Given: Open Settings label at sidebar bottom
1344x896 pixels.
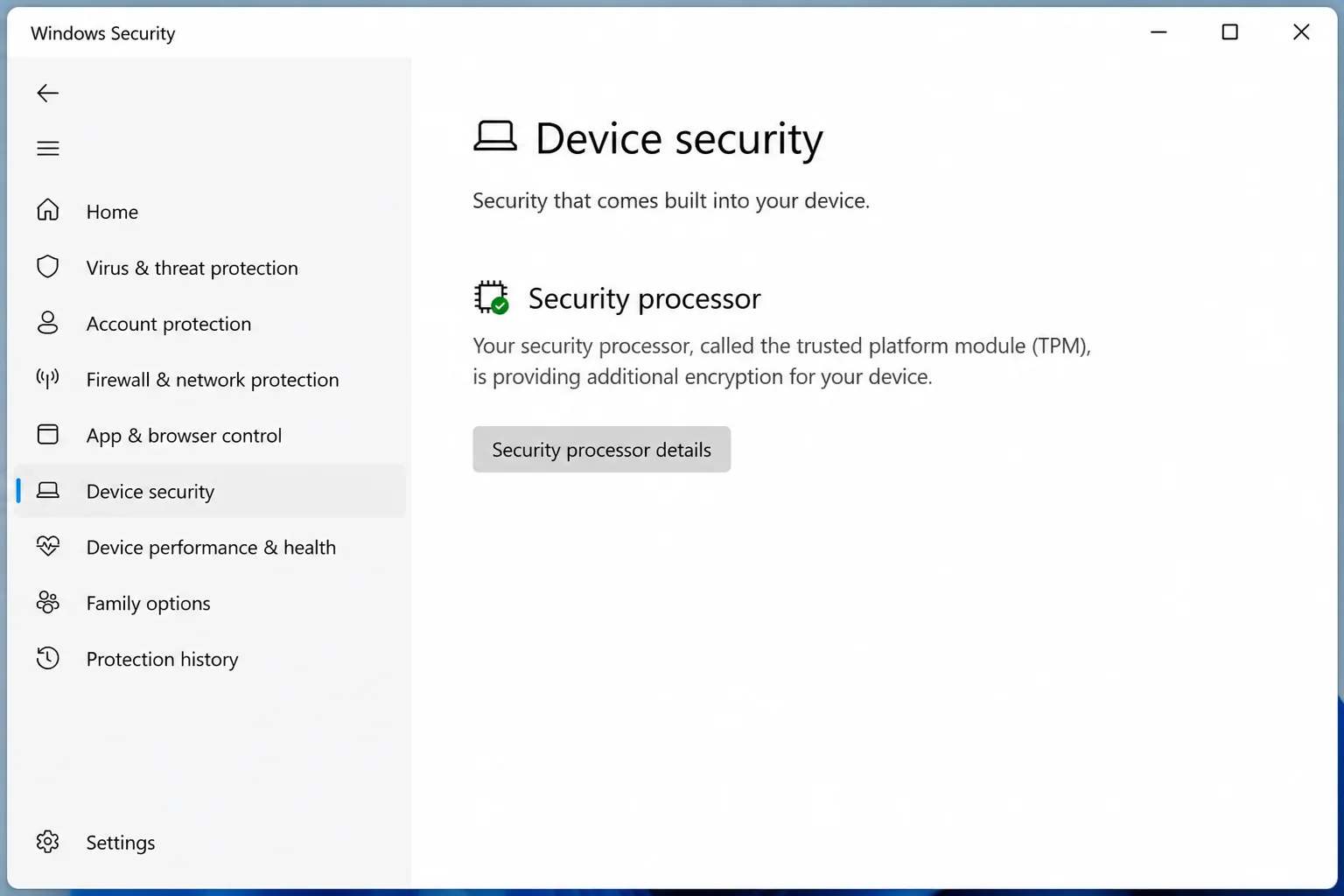Looking at the screenshot, I should point(121,843).
